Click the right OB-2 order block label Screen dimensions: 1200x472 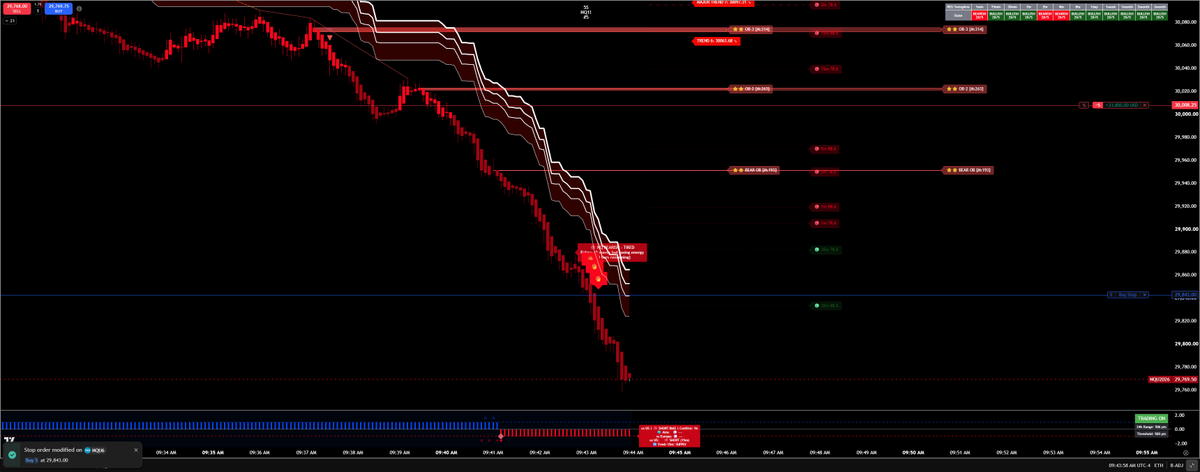click(x=964, y=89)
